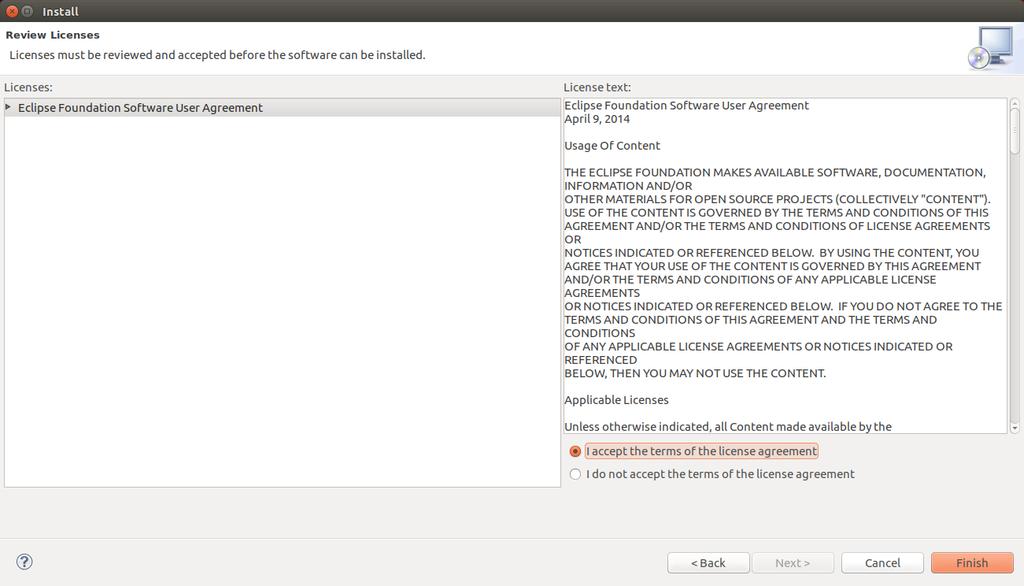Click the empty area in Licenses list

282,301
